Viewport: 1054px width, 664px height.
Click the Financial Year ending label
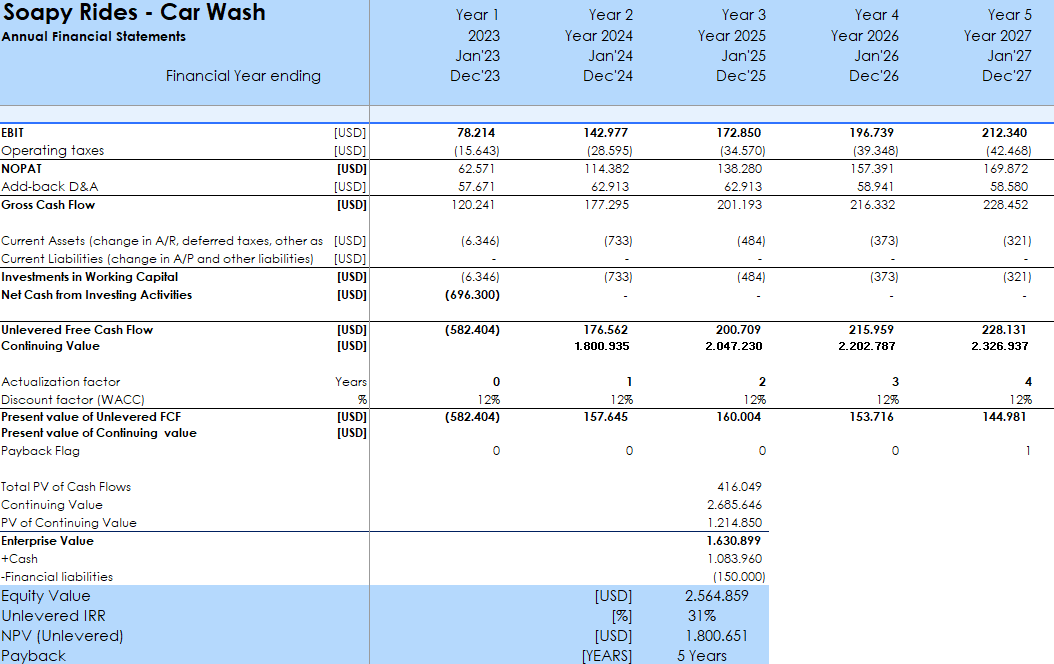point(243,76)
